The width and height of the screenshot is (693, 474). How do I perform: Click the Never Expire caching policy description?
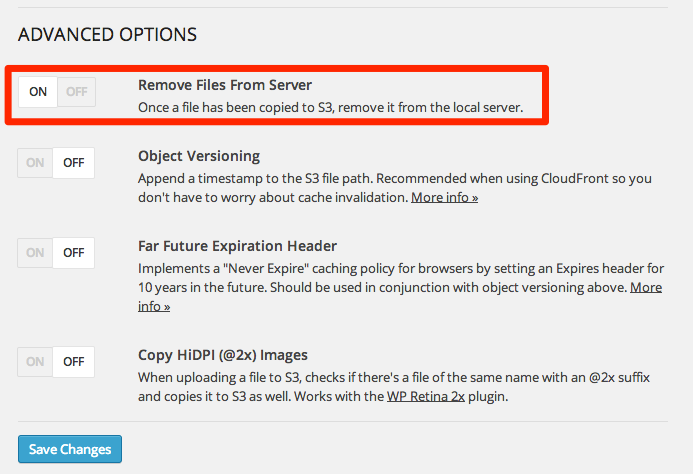[x=401, y=287]
